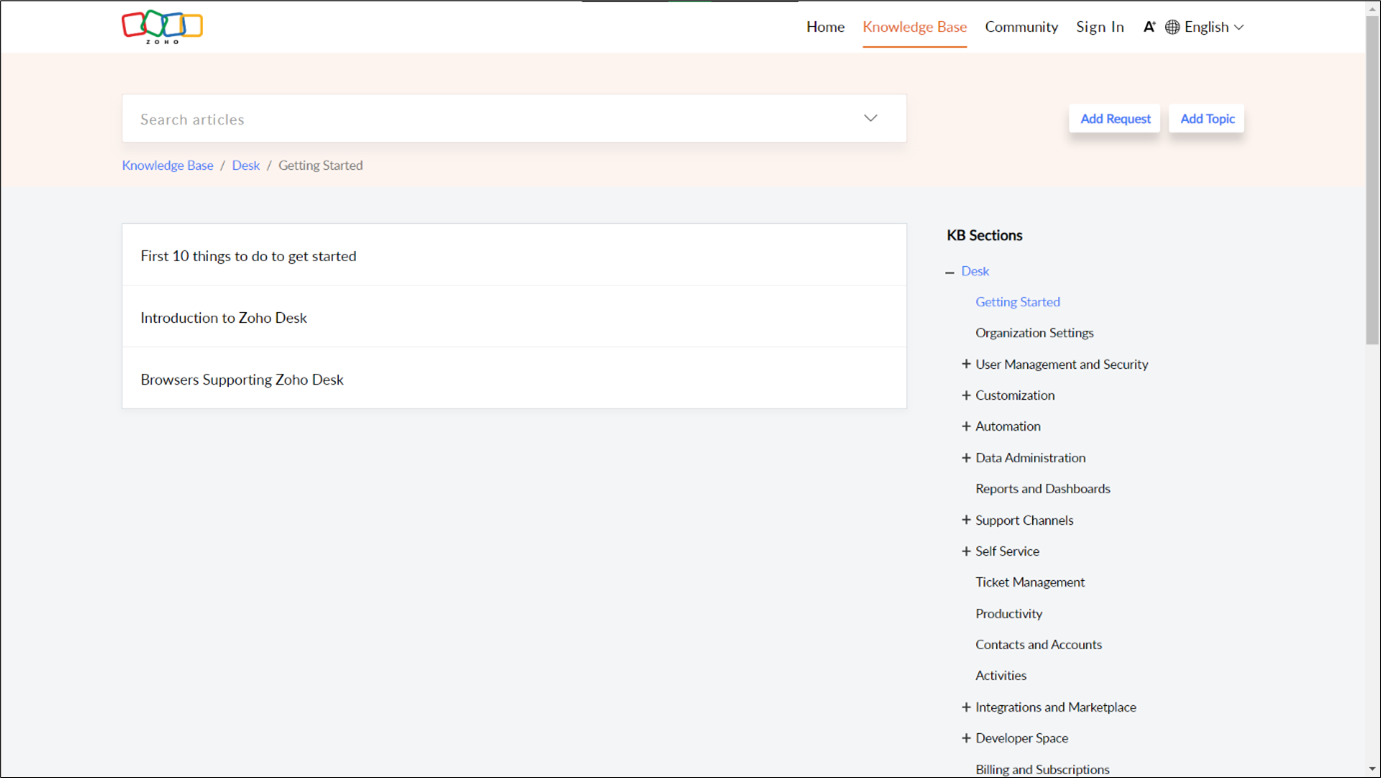This screenshot has height=778, width=1381.
Task: Click the globe language icon
Action: [x=1172, y=27]
